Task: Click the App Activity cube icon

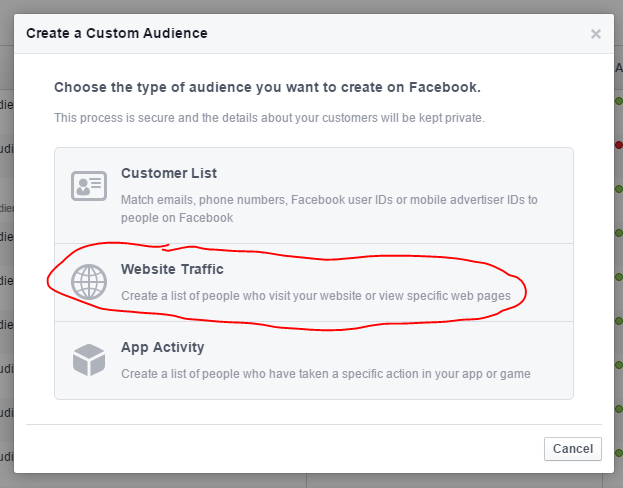Action: [x=89, y=360]
